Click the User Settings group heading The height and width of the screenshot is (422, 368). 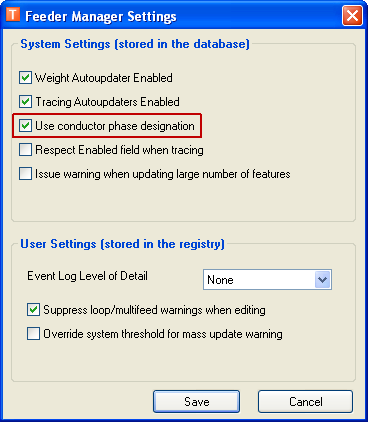[x=122, y=244]
